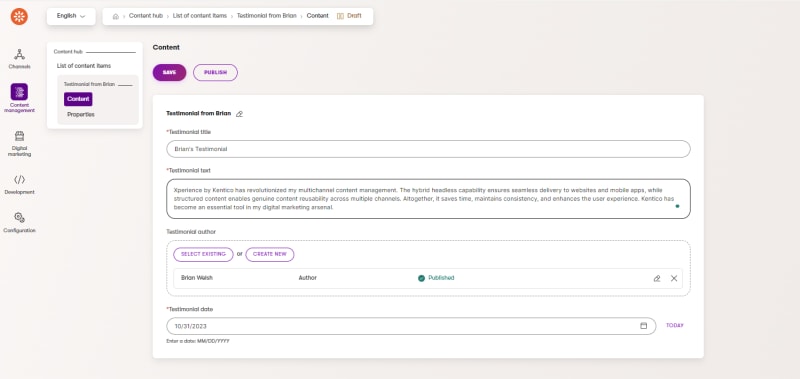Go to the home breadcrumb icon

[x=116, y=16]
